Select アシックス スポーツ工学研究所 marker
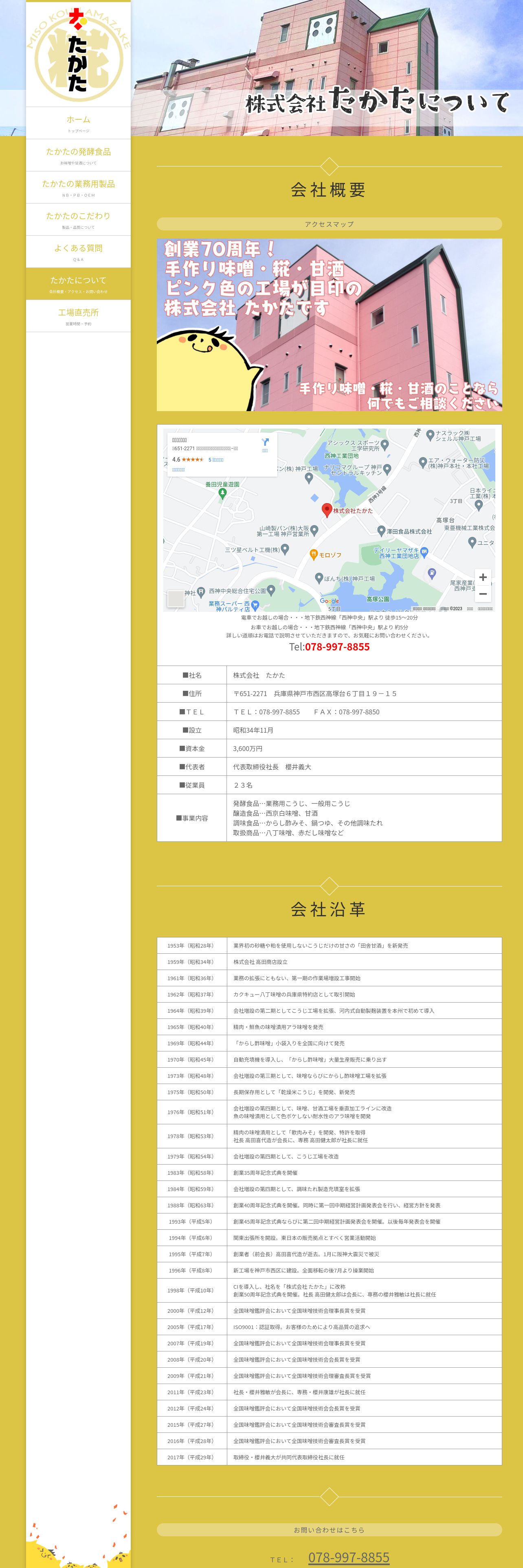Viewport: 523px width, 1568px height. 384,446
